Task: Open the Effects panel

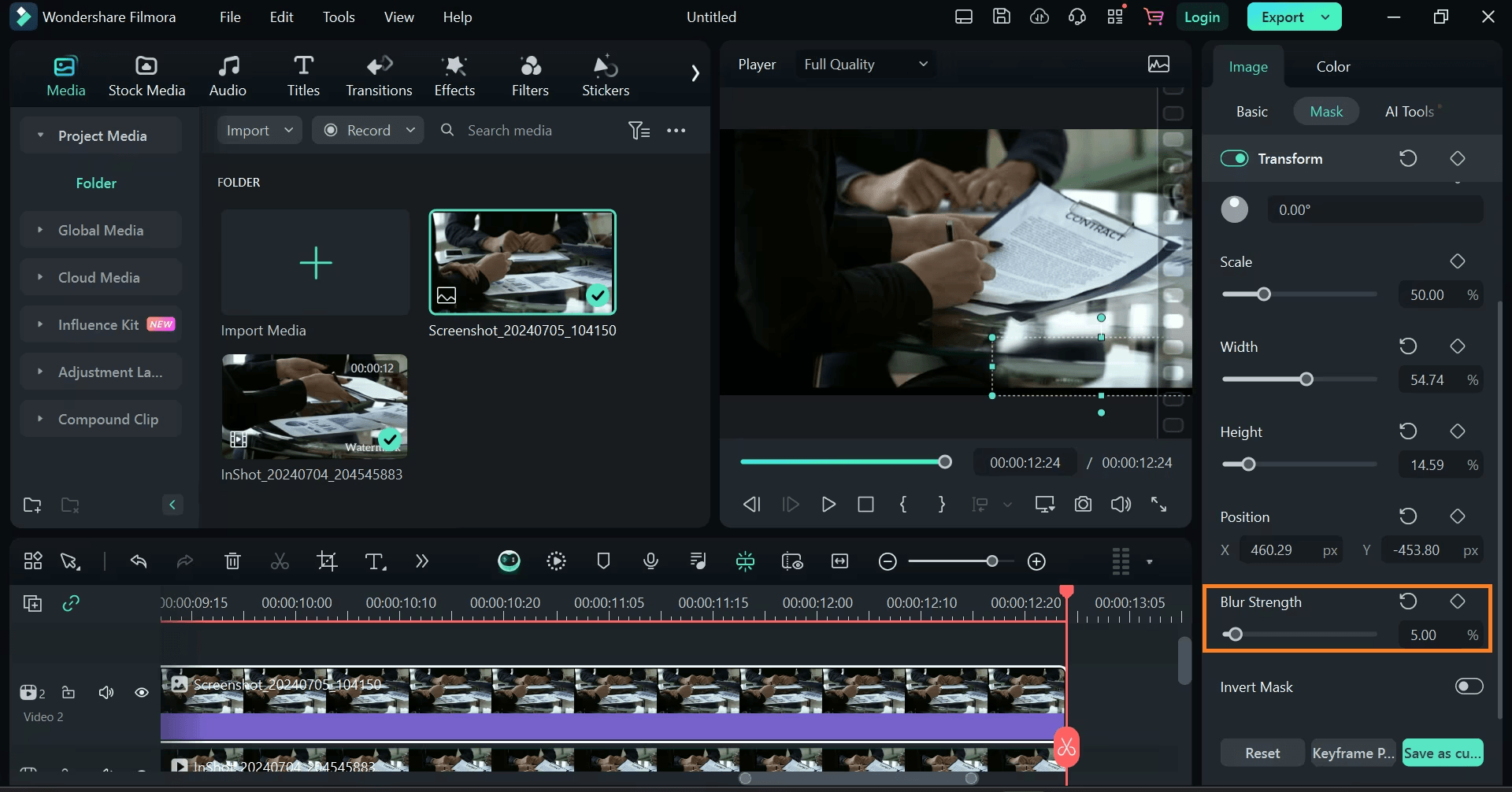Action: 454,76
